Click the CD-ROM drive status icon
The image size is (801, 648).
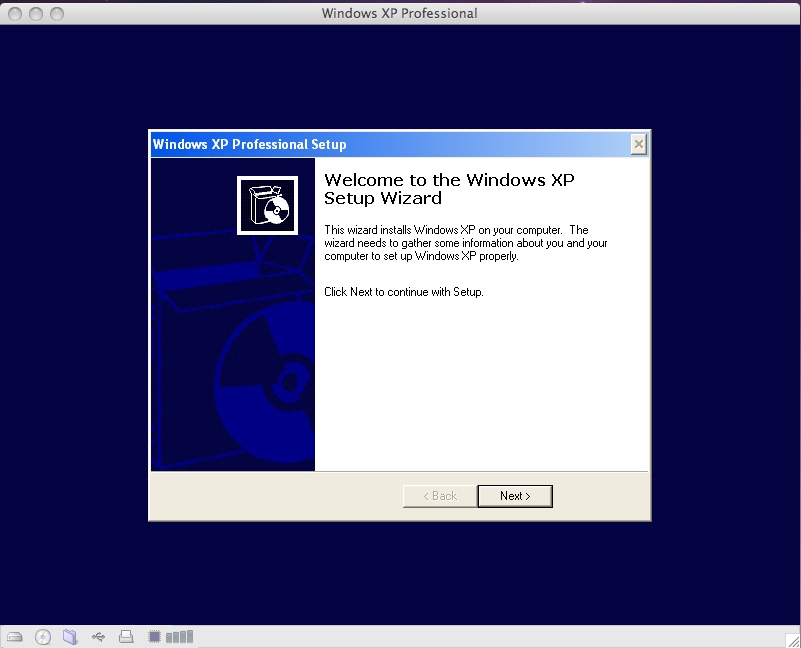[41, 636]
